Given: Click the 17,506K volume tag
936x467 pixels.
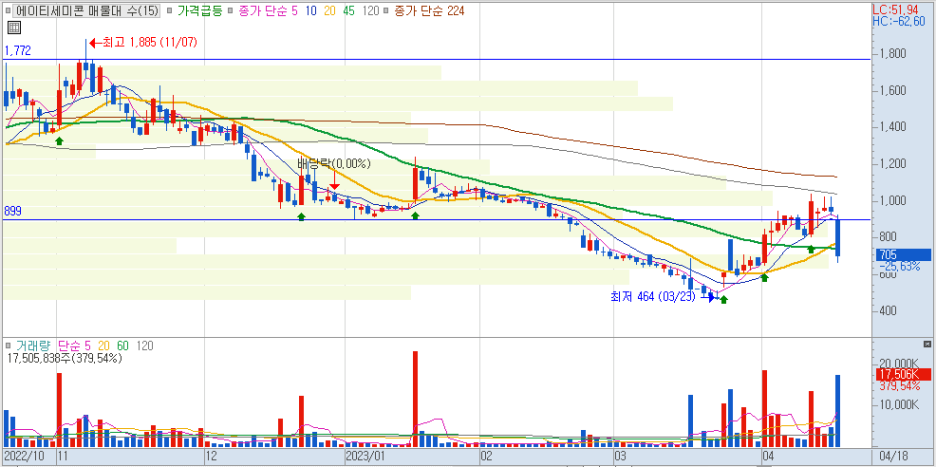Looking at the screenshot, I should tap(904, 374).
